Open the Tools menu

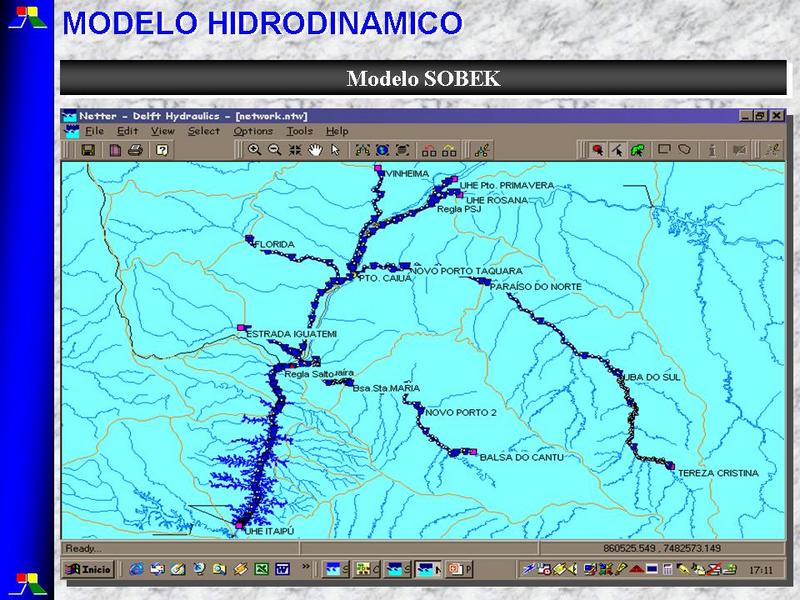[x=299, y=131]
